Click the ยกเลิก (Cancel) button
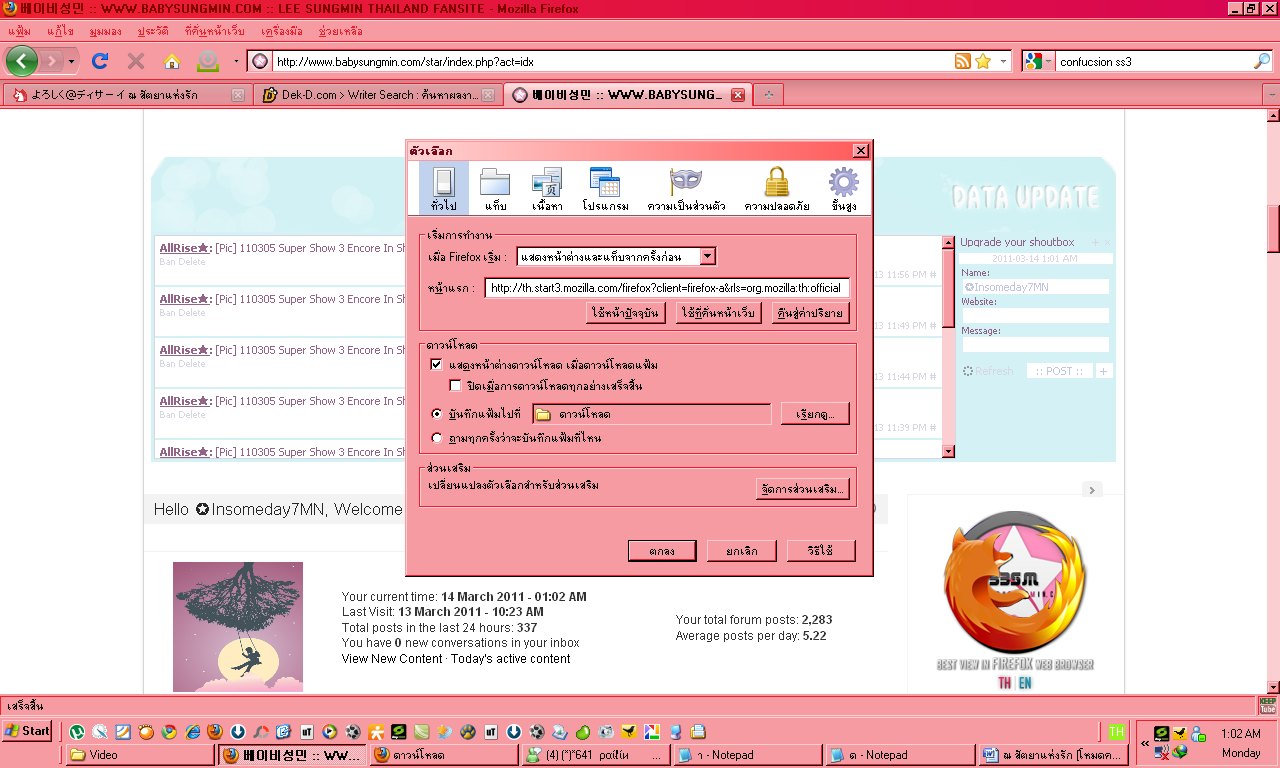The width and height of the screenshot is (1280, 768). pyautogui.click(x=741, y=551)
